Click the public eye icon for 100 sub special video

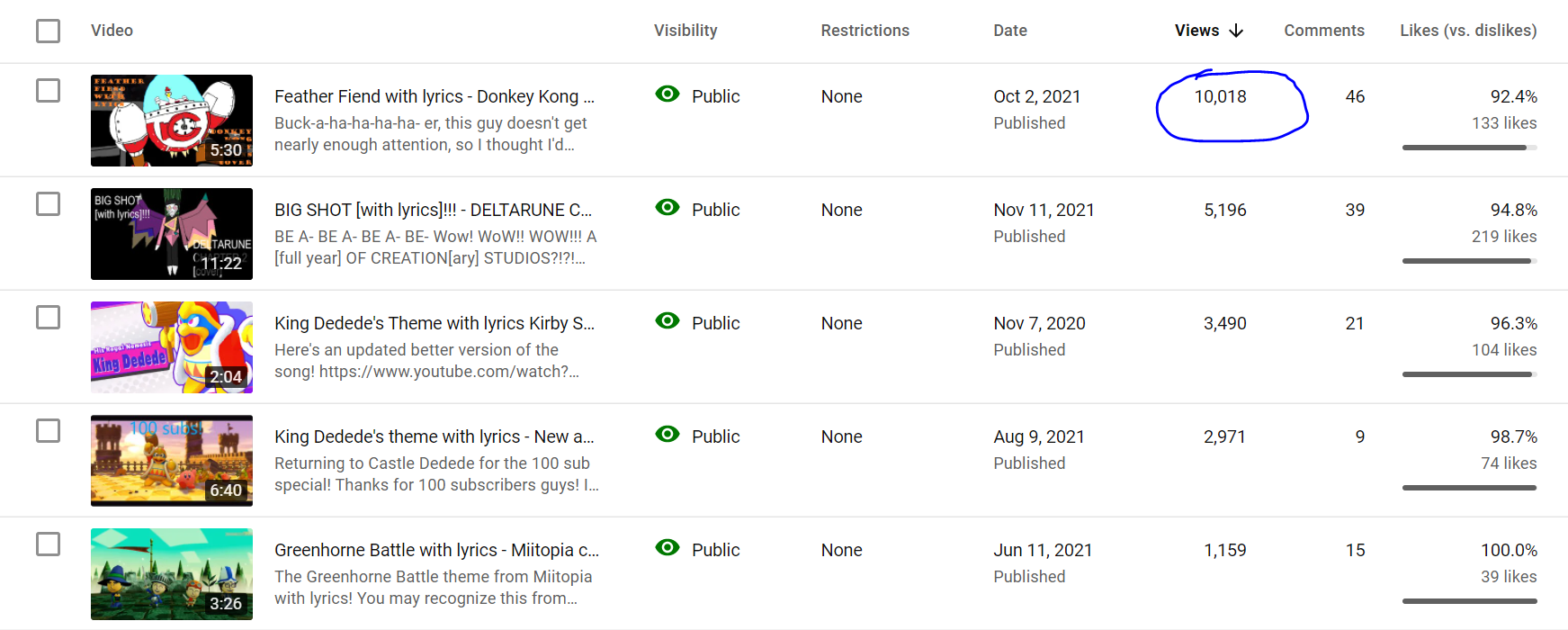point(668,434)
